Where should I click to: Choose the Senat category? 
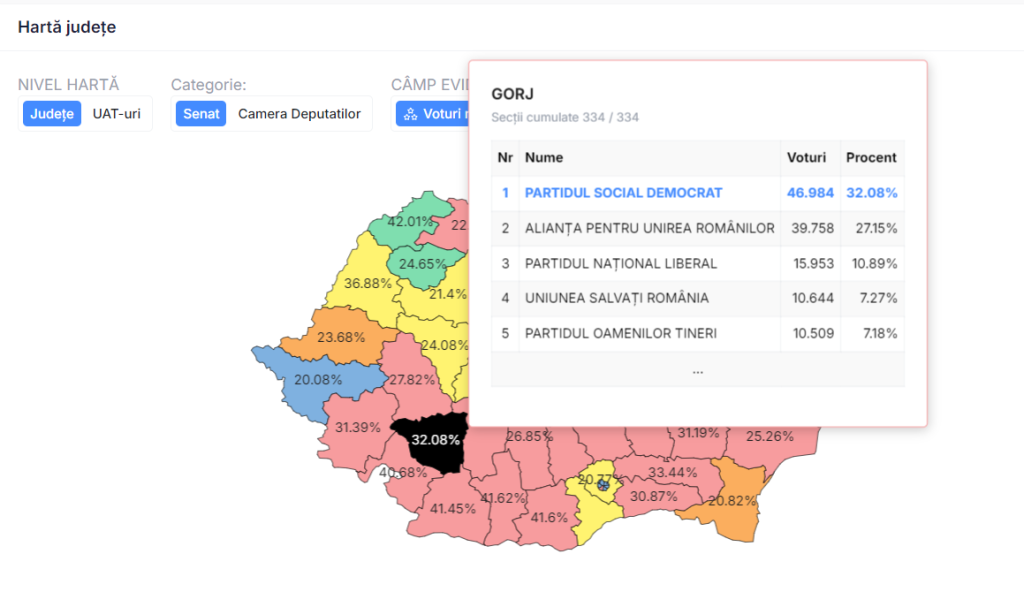point(201,114)
